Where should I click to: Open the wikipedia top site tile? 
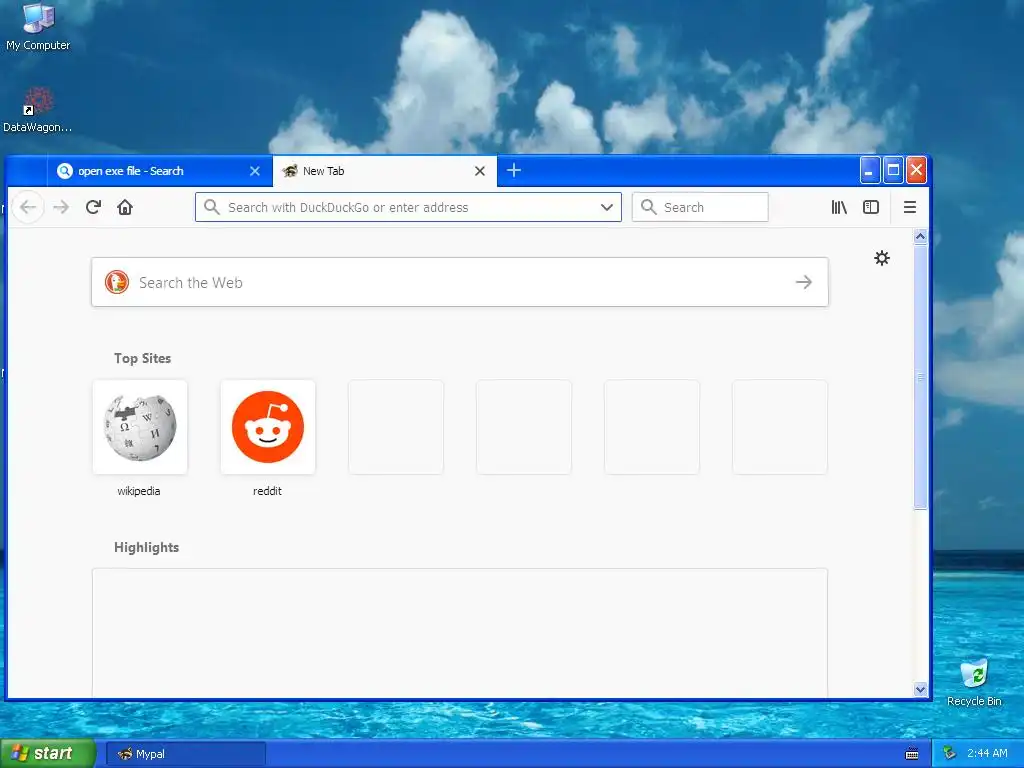pos(140,427)
